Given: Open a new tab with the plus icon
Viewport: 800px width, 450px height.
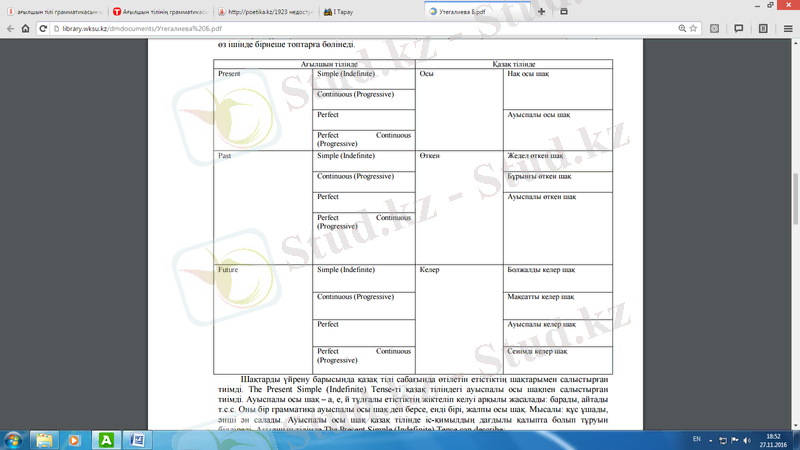Looking at the screenshot, I should [541, 11].
